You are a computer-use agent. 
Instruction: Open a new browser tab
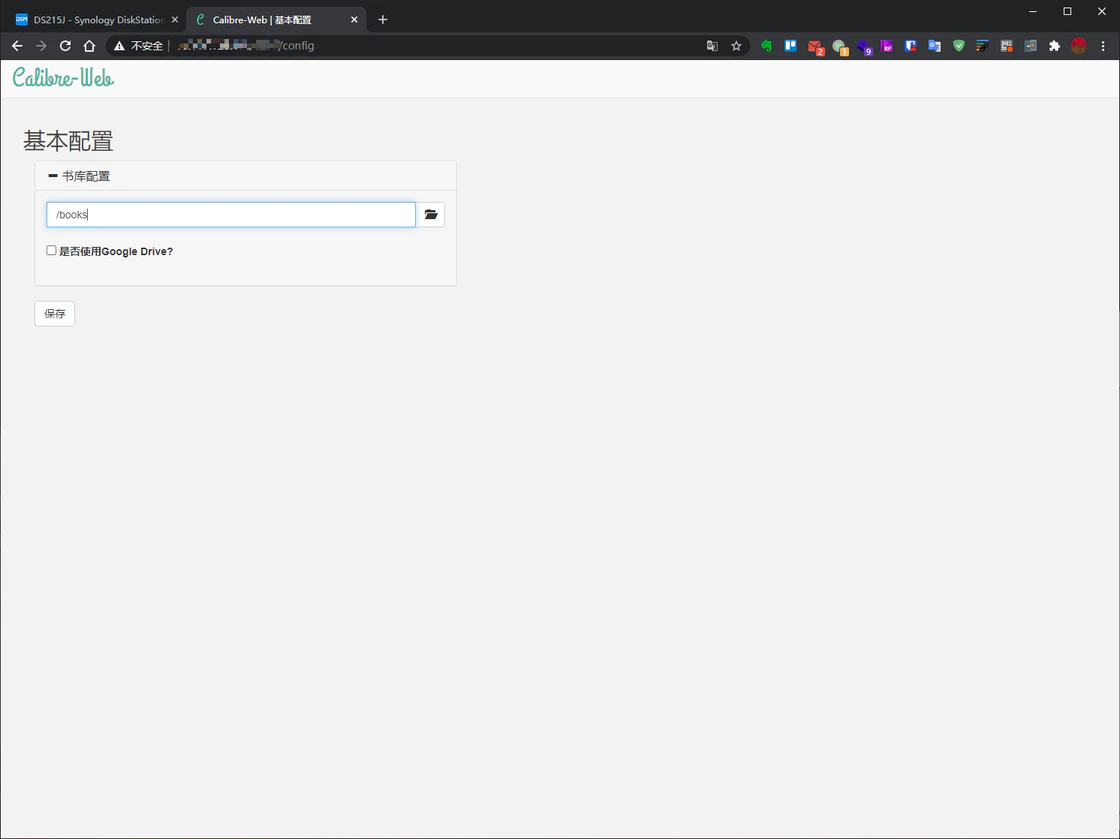tap(382, 20)
